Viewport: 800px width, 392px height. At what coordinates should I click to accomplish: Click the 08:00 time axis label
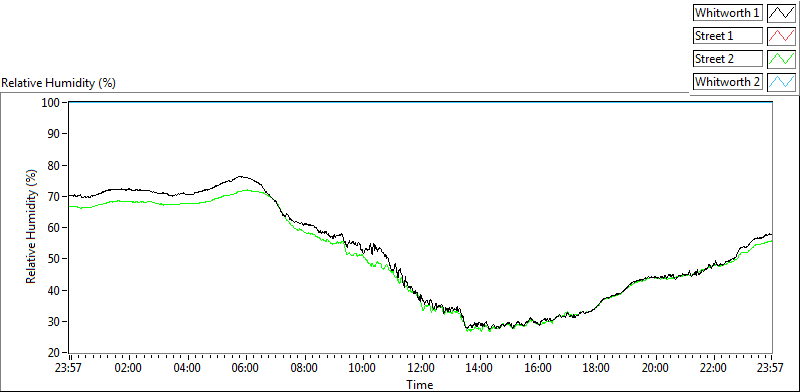point(304,368)
